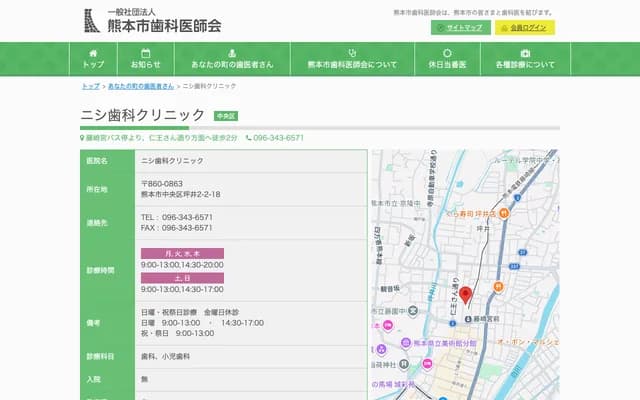Click the 観音坂 label on the map
Viewport: 640px width, 400px height.
click(x=390, y=289)
